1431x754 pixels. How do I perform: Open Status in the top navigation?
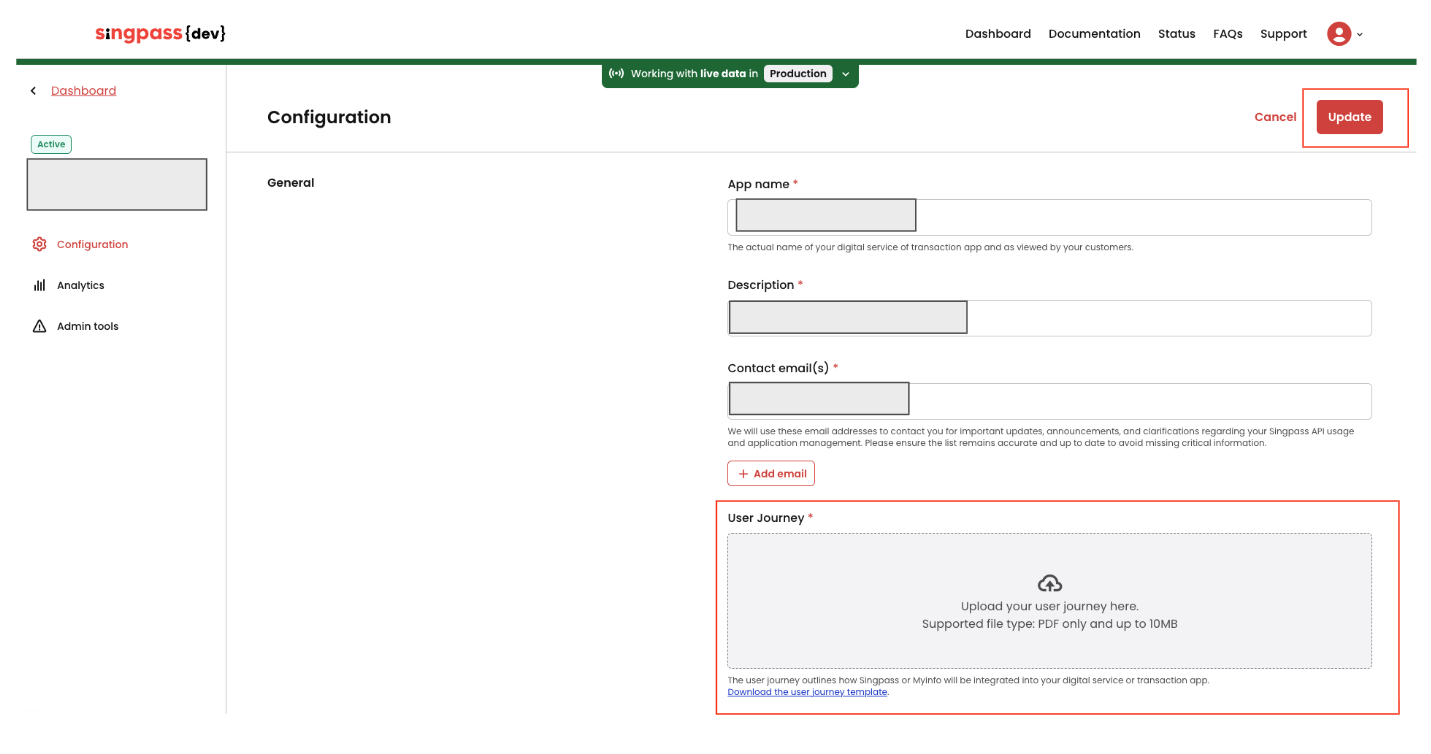[x=1177, y=34]
